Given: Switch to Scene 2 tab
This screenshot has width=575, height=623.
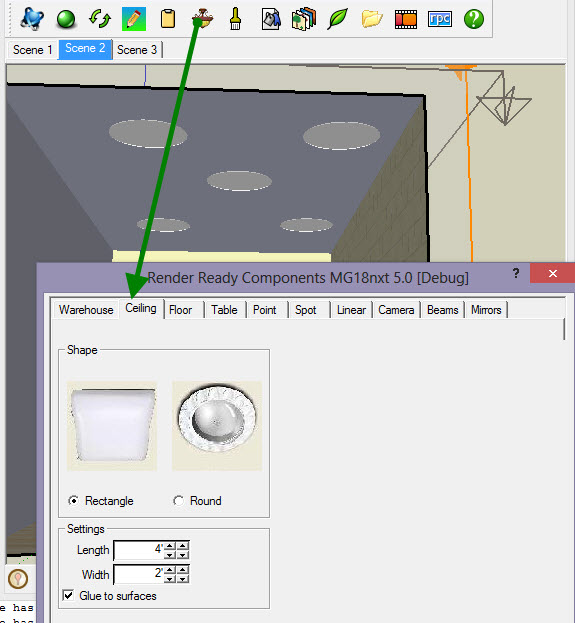Looking at the screenshot, I should click(x=85, y=48).
